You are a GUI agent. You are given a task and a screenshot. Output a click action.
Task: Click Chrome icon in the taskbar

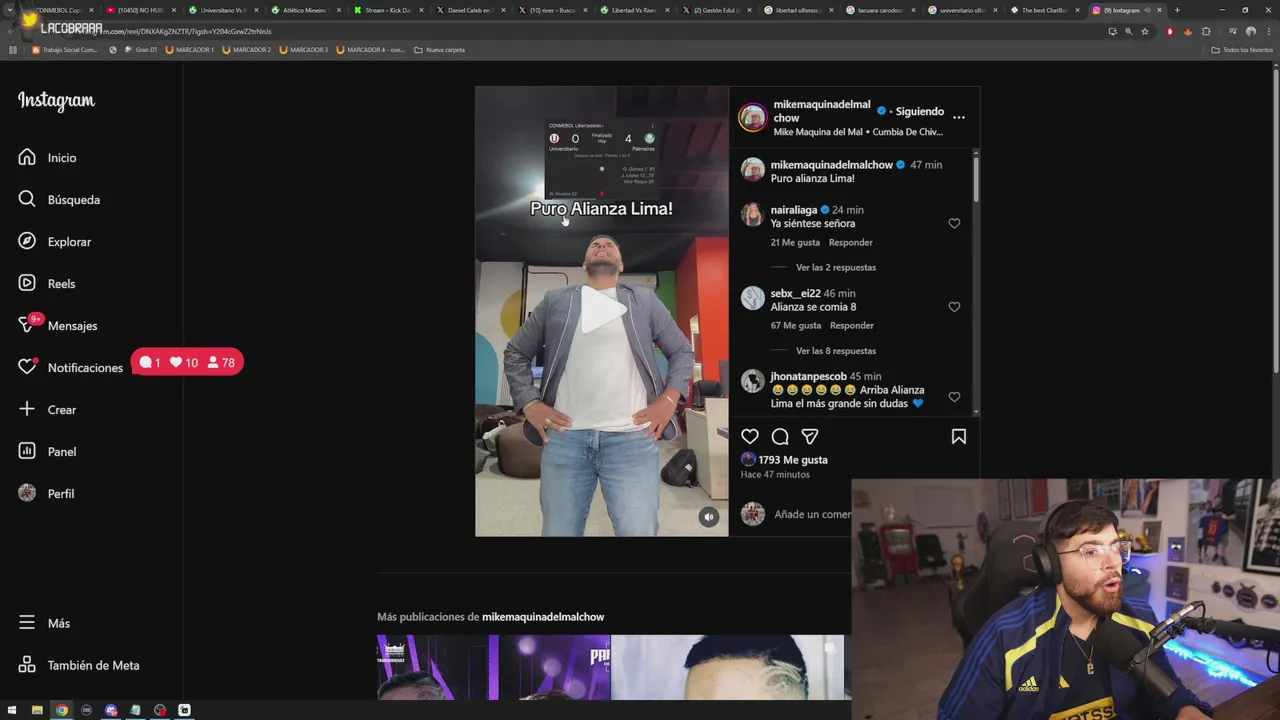(62, 710)
